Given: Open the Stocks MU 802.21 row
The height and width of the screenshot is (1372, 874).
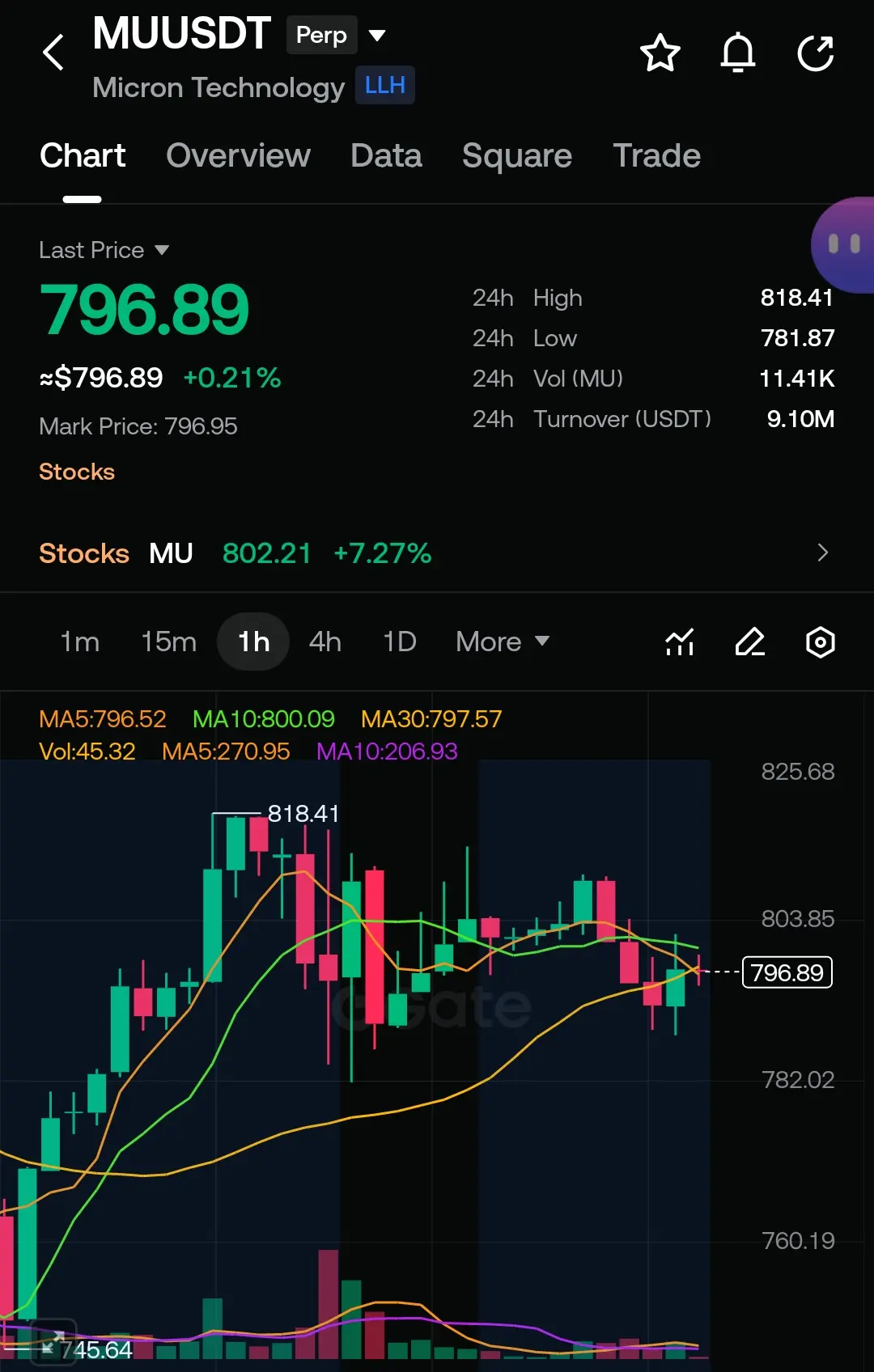Looking at the screenshot, I should tap(437, 553).
